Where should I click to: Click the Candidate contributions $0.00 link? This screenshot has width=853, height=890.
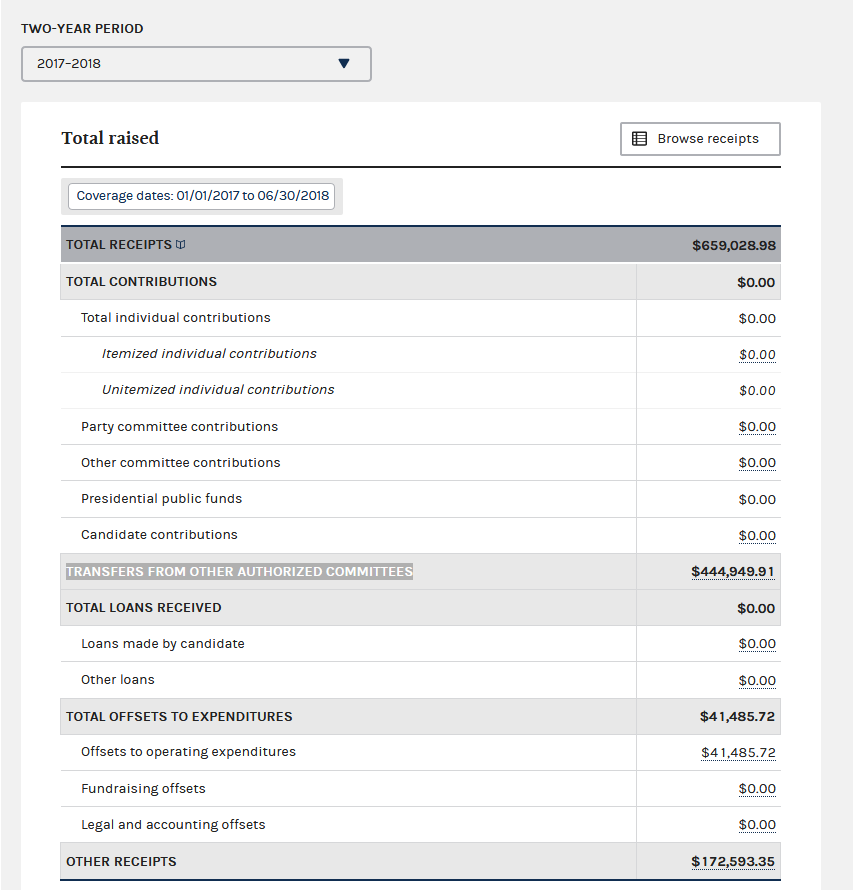[757, 536]
